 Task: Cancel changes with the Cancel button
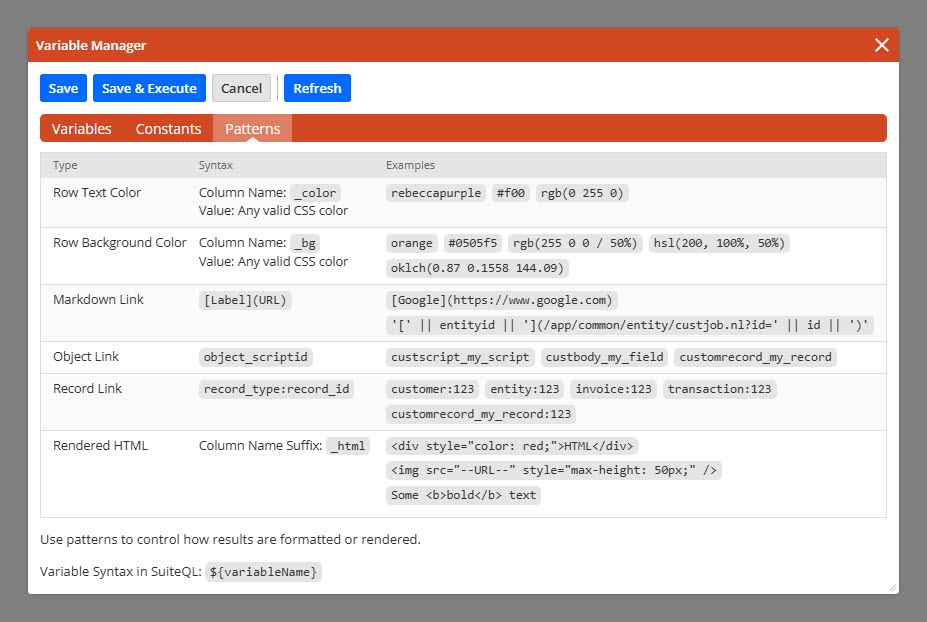[x=241, y=88]
